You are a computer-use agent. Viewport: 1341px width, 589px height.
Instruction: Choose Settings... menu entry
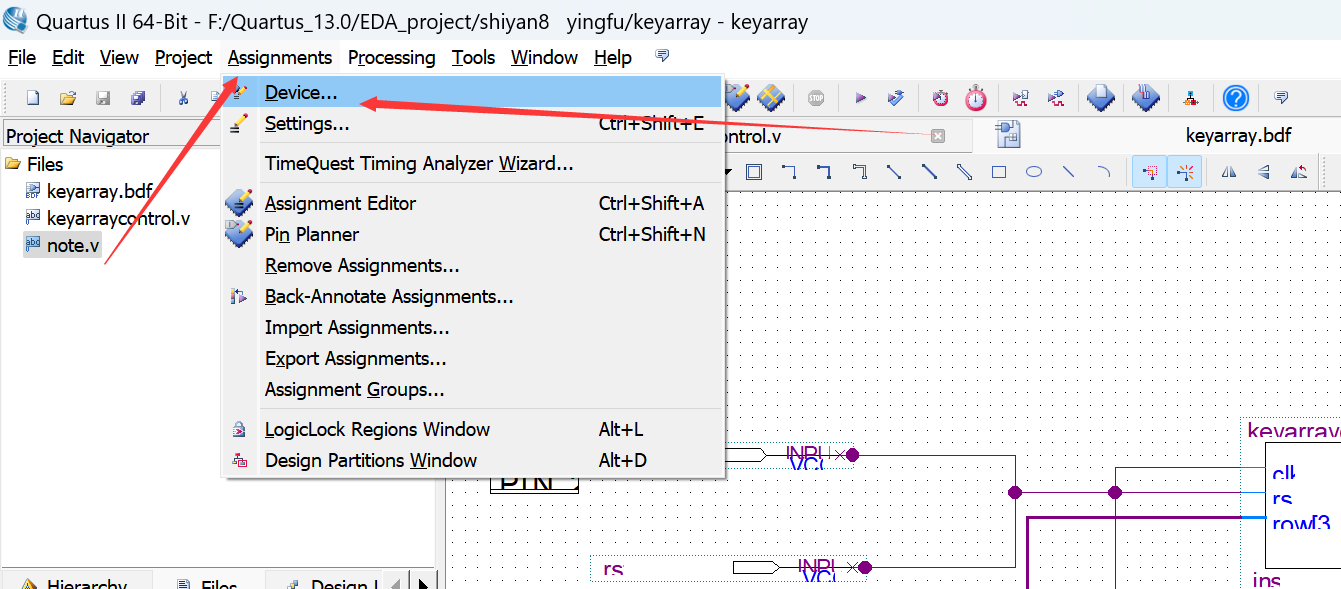473,124
